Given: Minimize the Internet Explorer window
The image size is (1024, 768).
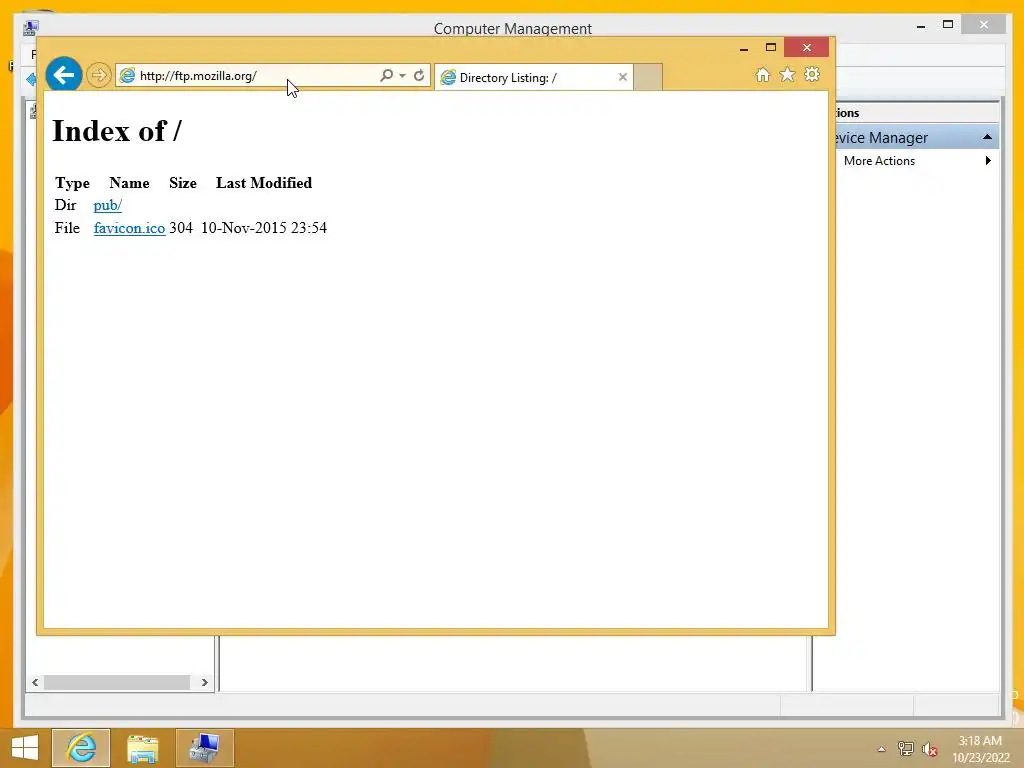Looking at the screenshot, I should pos(744,48).
